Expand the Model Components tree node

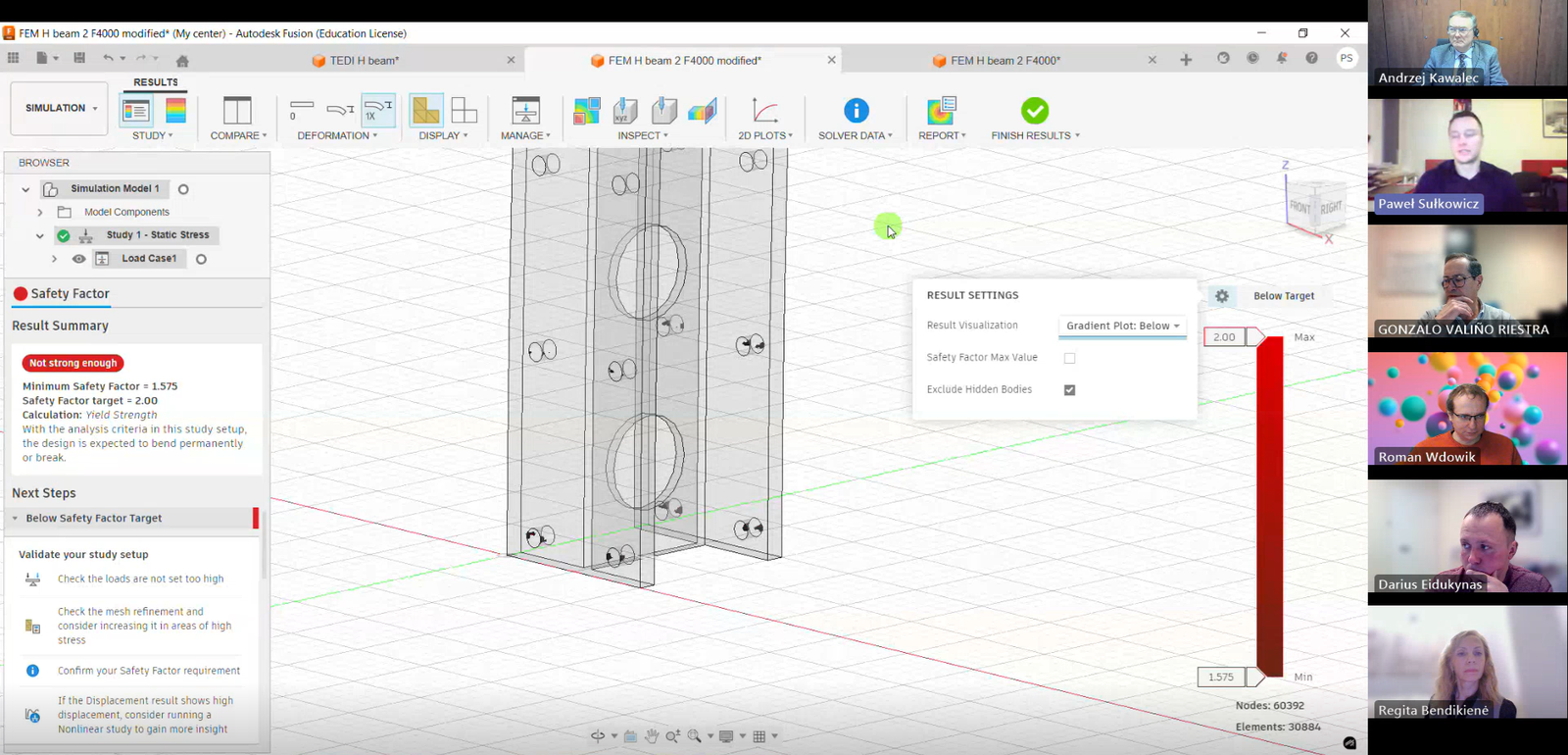(x=40, y=212)
